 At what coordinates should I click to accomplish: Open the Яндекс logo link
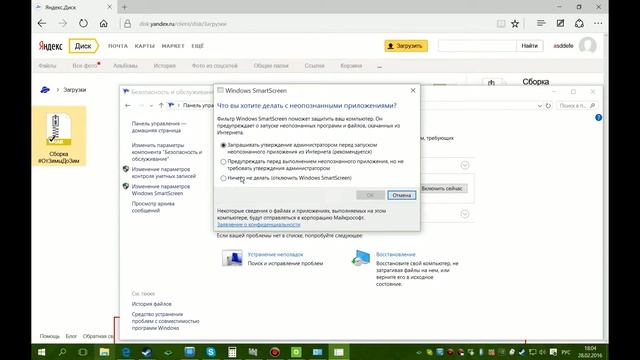(x=50, y=46)
